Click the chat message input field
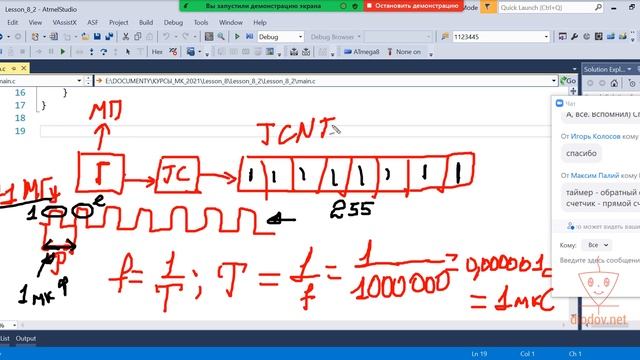Screen dimensions: 640x360 pyautogui.click(x=600, y=260)
